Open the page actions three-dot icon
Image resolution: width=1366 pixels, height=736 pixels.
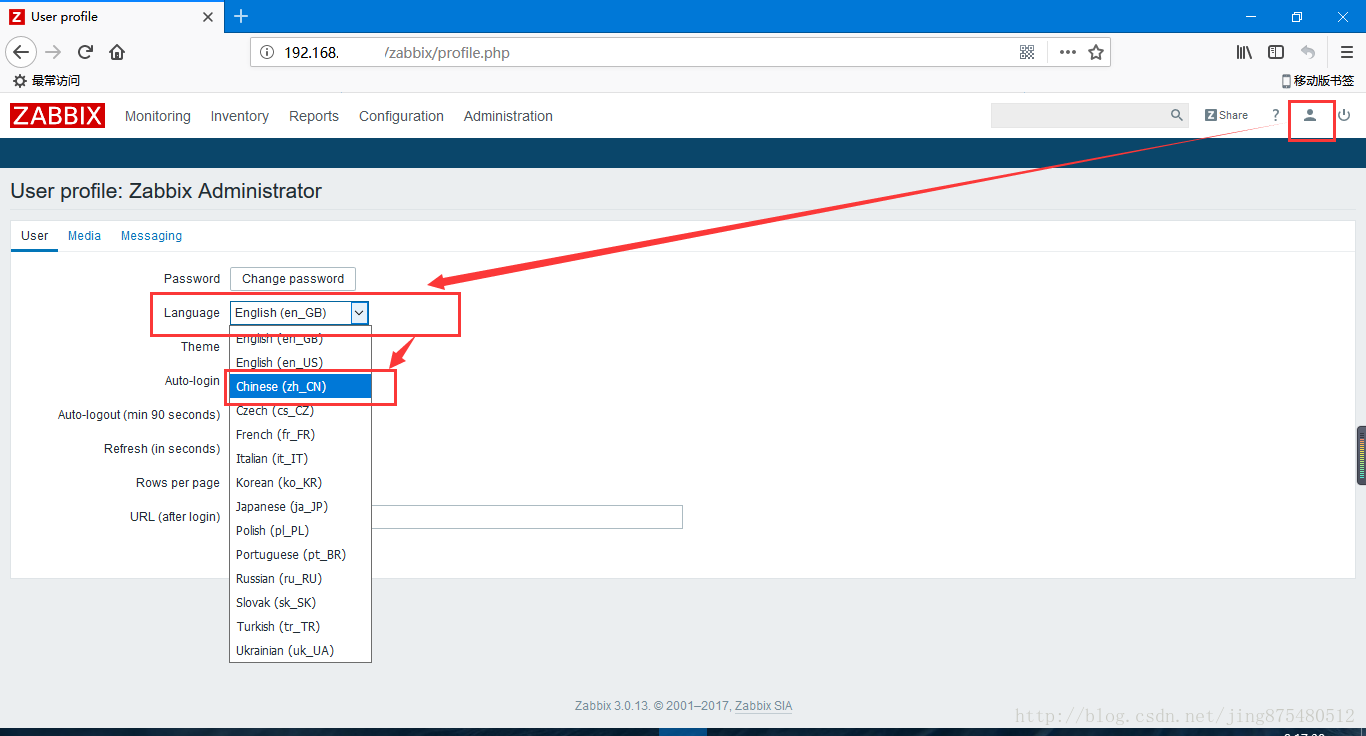click(x=1067, y=52)
